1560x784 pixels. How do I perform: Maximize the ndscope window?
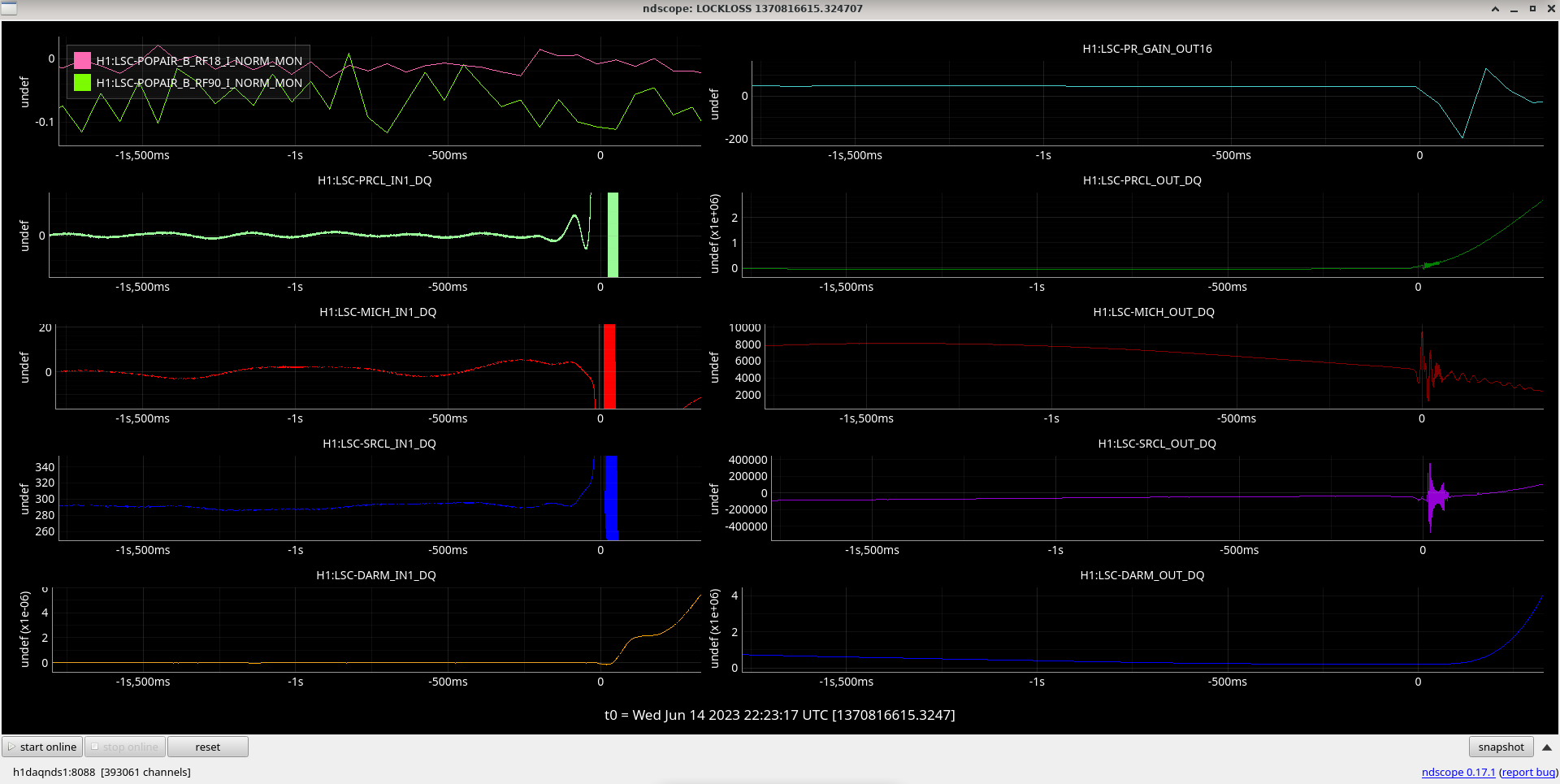[x=1532, y=9]
